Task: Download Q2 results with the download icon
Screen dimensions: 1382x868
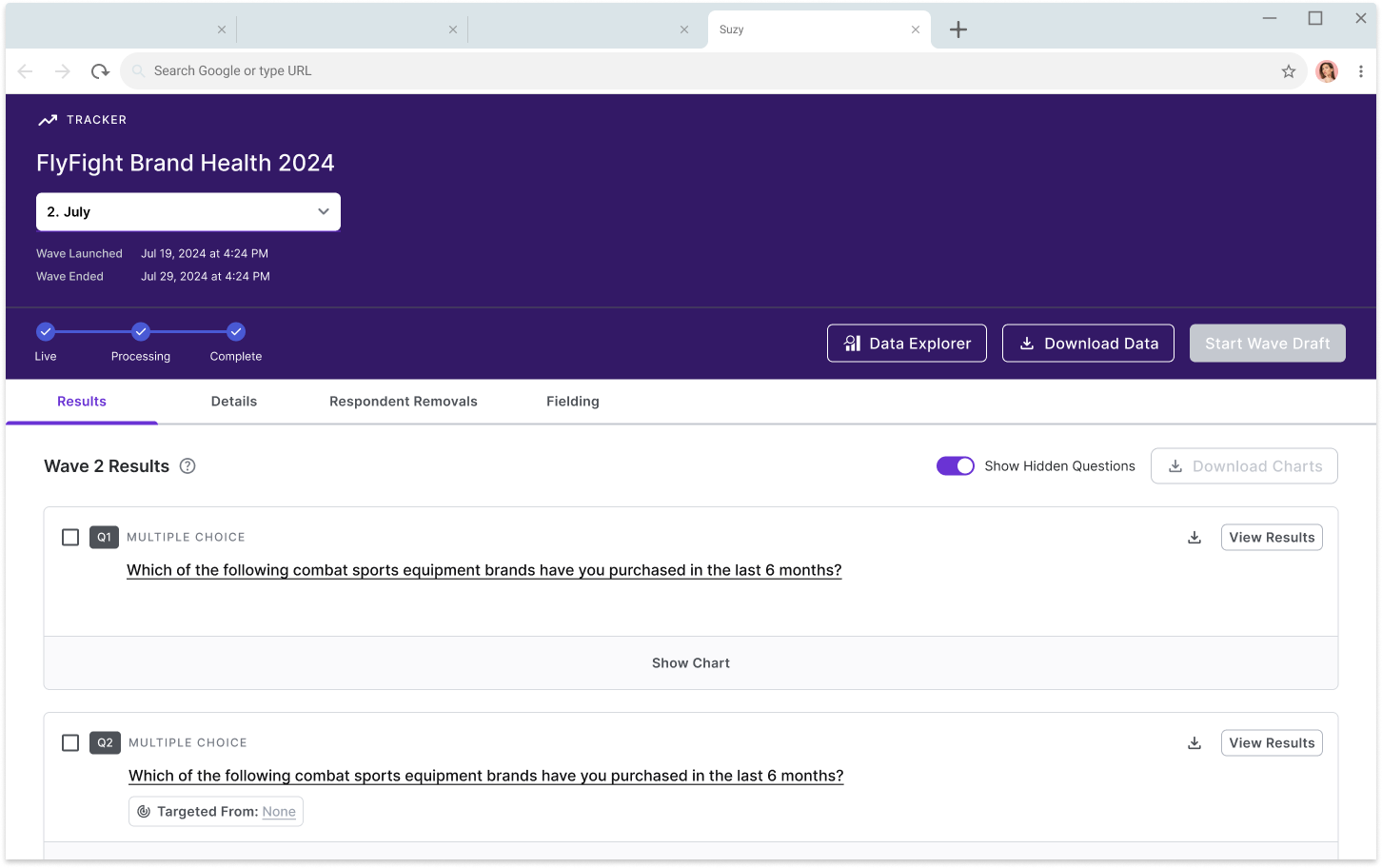Action: [1194, 743]
